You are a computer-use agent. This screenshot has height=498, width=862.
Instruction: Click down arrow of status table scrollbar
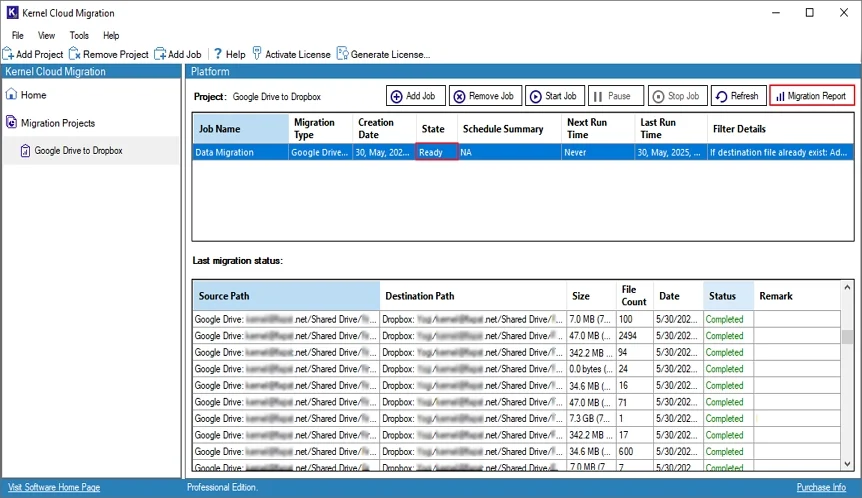pos(847,464)
